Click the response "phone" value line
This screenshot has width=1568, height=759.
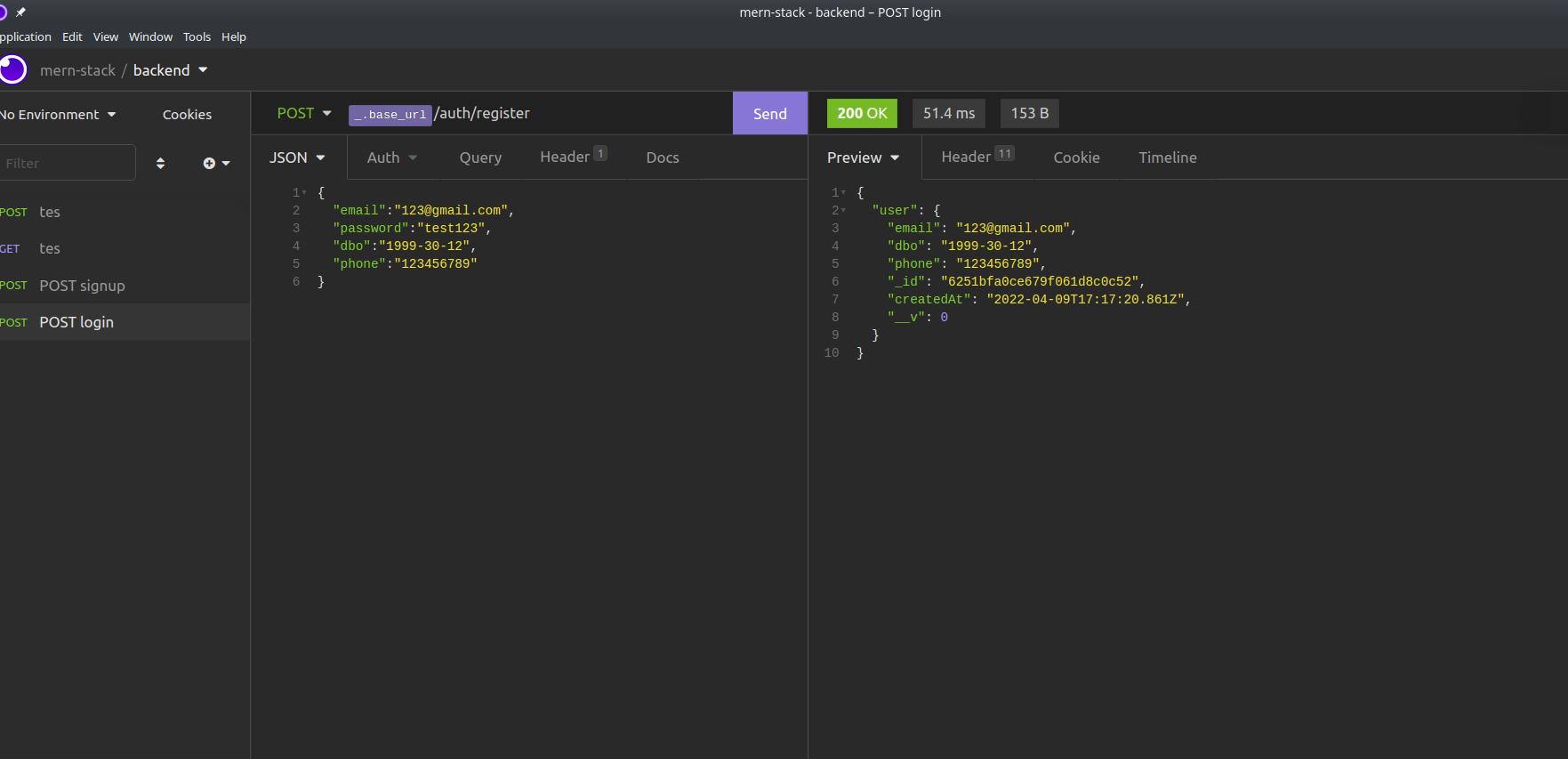pyautogui.click(x=967, y=263)
